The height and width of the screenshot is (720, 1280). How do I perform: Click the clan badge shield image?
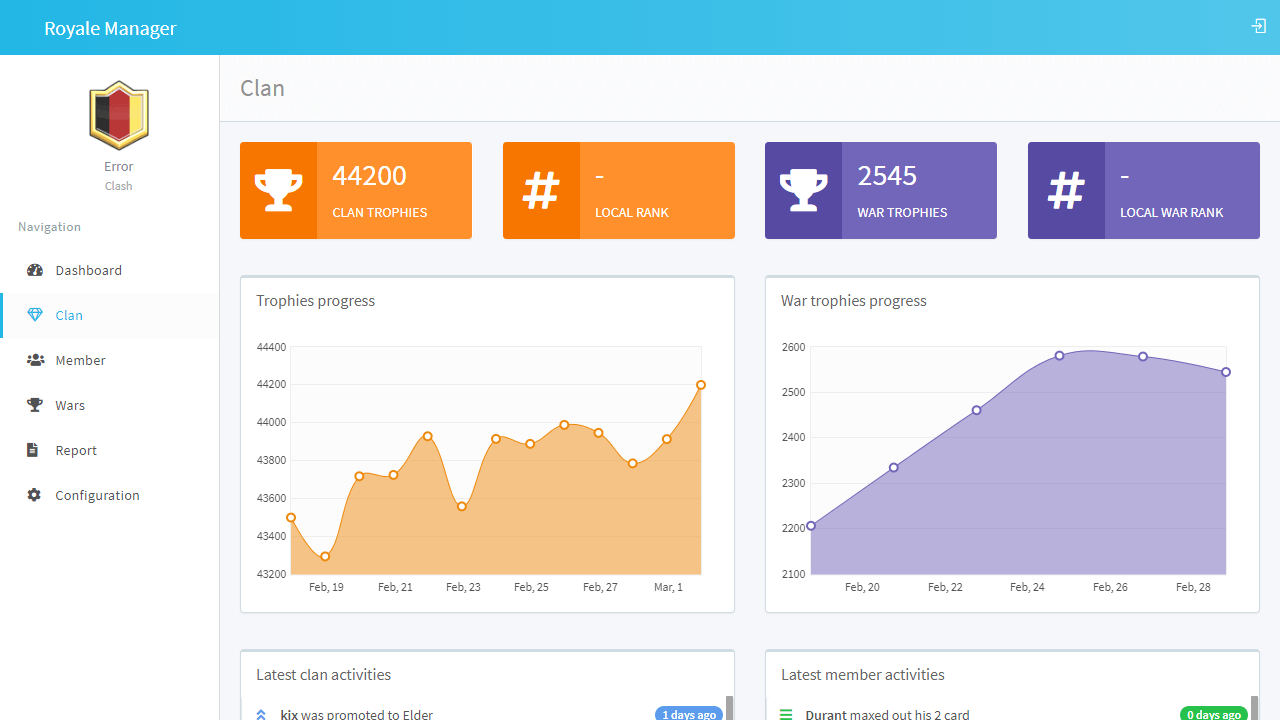coord(119,115)
